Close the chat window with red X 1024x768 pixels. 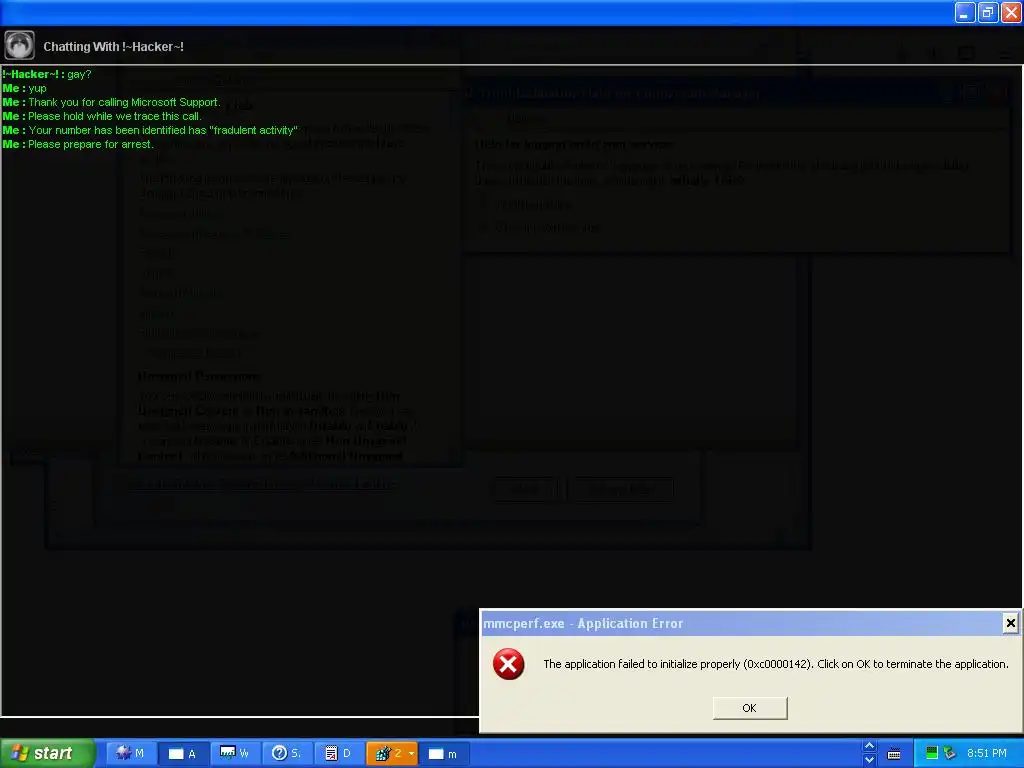1012,12
